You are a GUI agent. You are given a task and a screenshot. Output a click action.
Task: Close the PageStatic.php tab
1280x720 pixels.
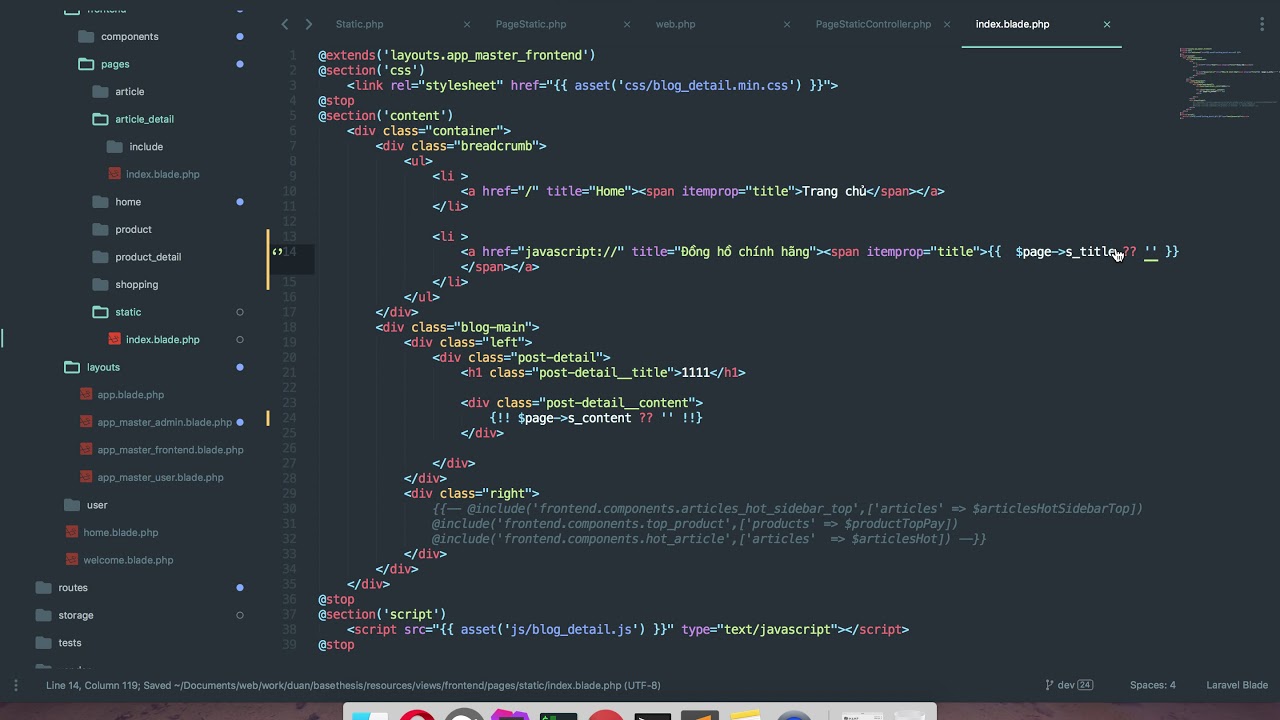(627, 24)
